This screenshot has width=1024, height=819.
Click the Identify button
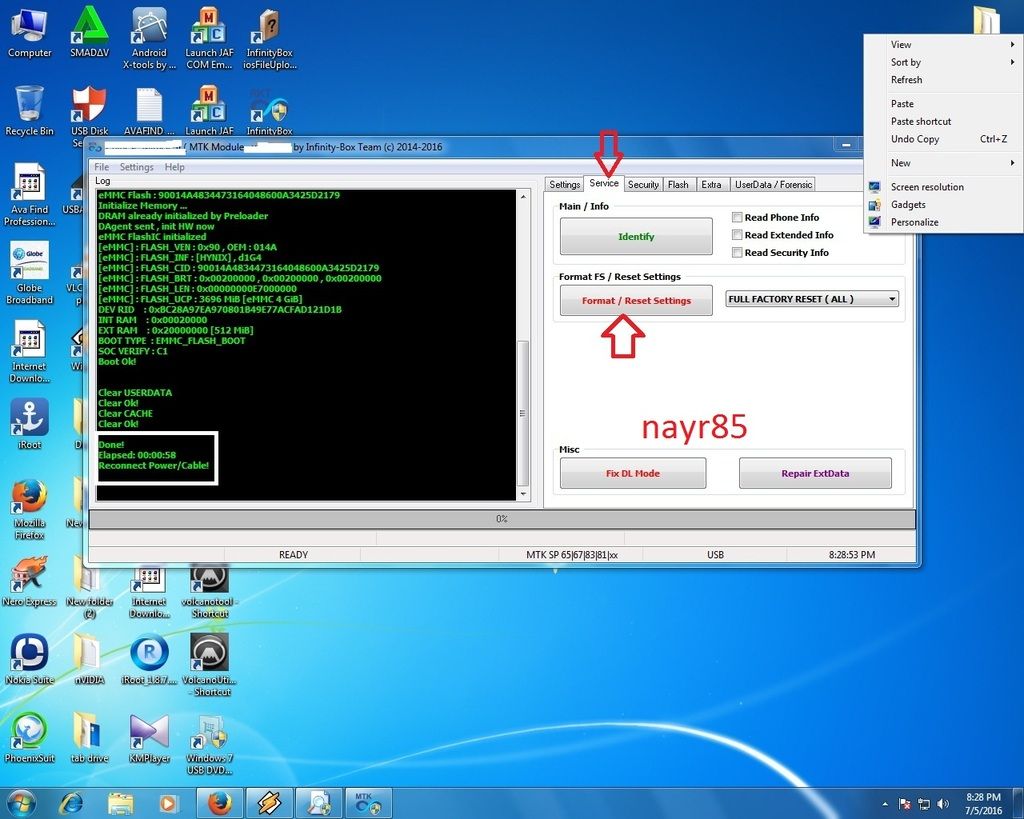coord(636,237)
